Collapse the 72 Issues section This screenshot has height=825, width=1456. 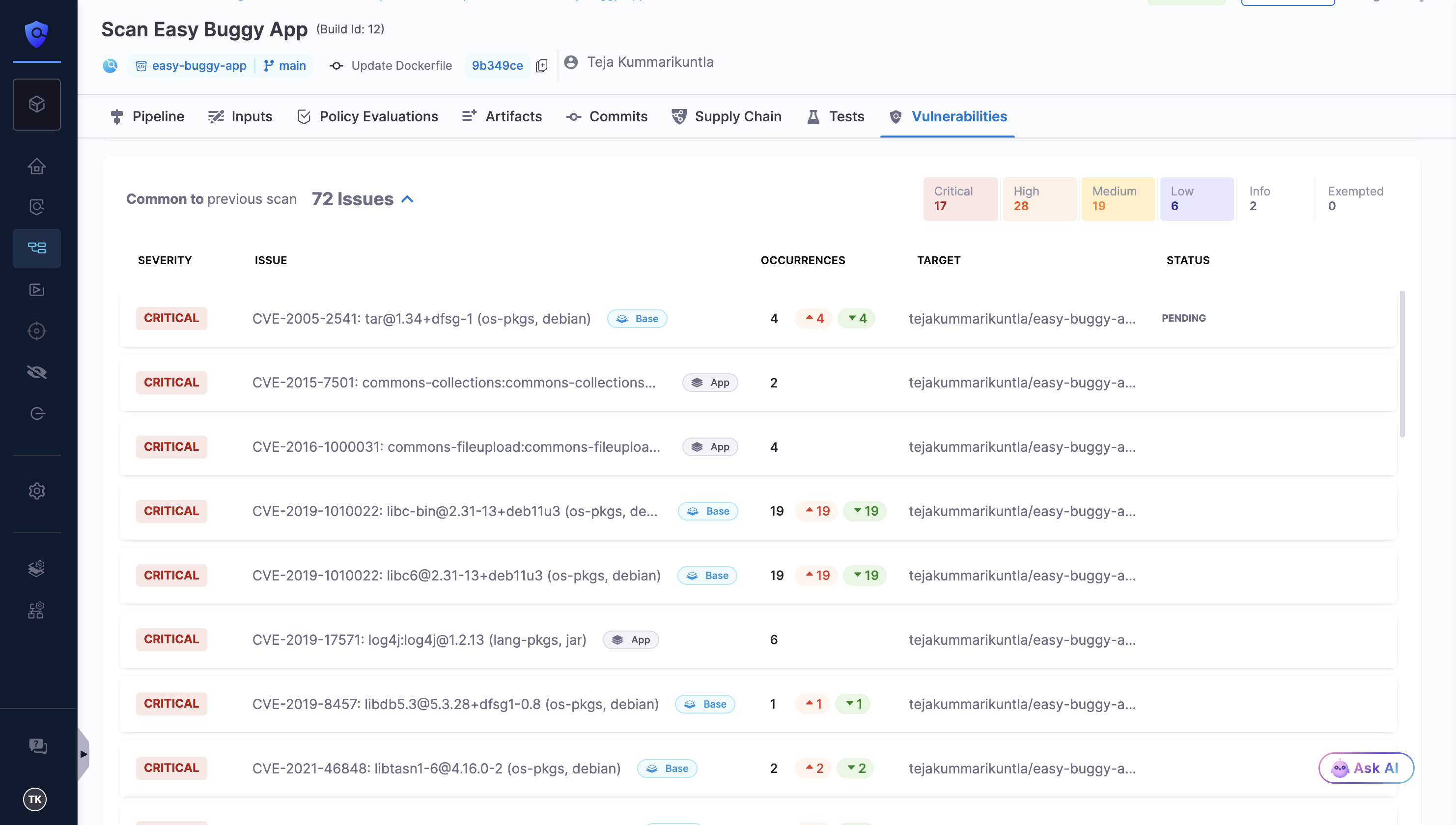point(408,199)
